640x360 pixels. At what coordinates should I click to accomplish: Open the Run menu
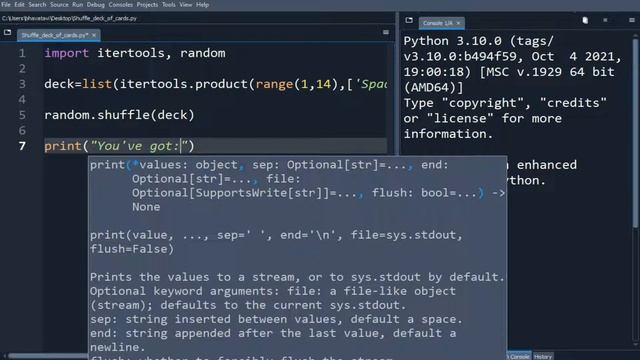pos(78,5)
